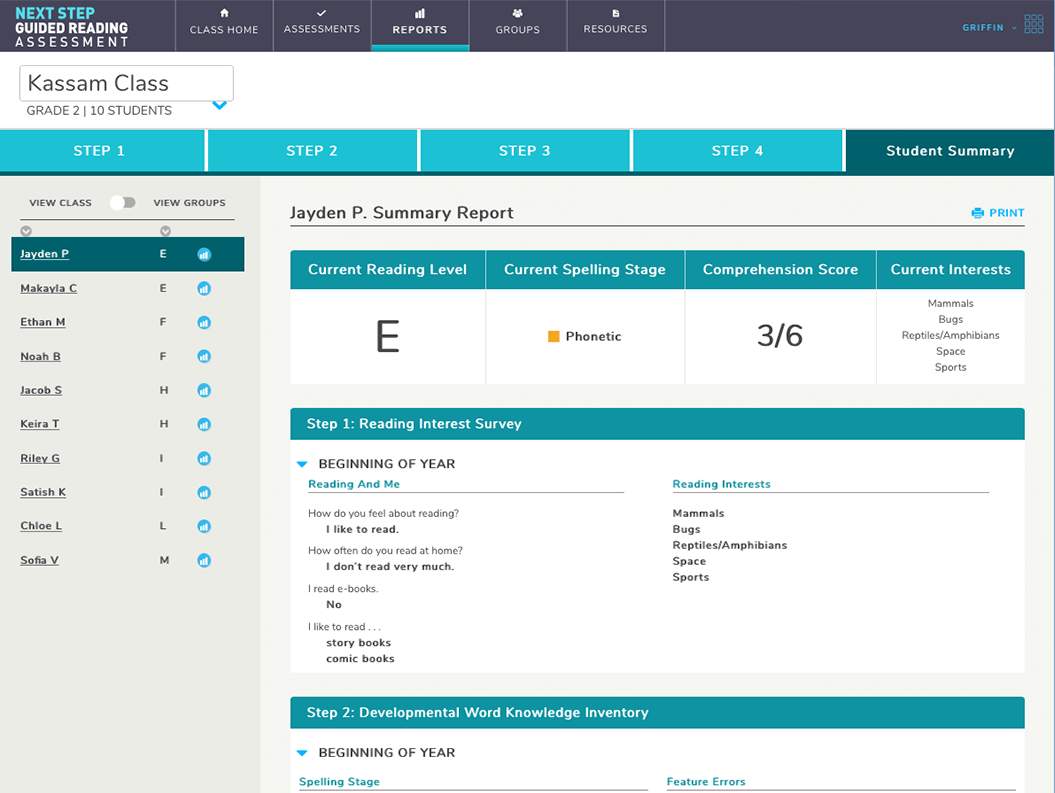
Task: Sort by the student name column arrow
Action: click(x=26, y=232)
